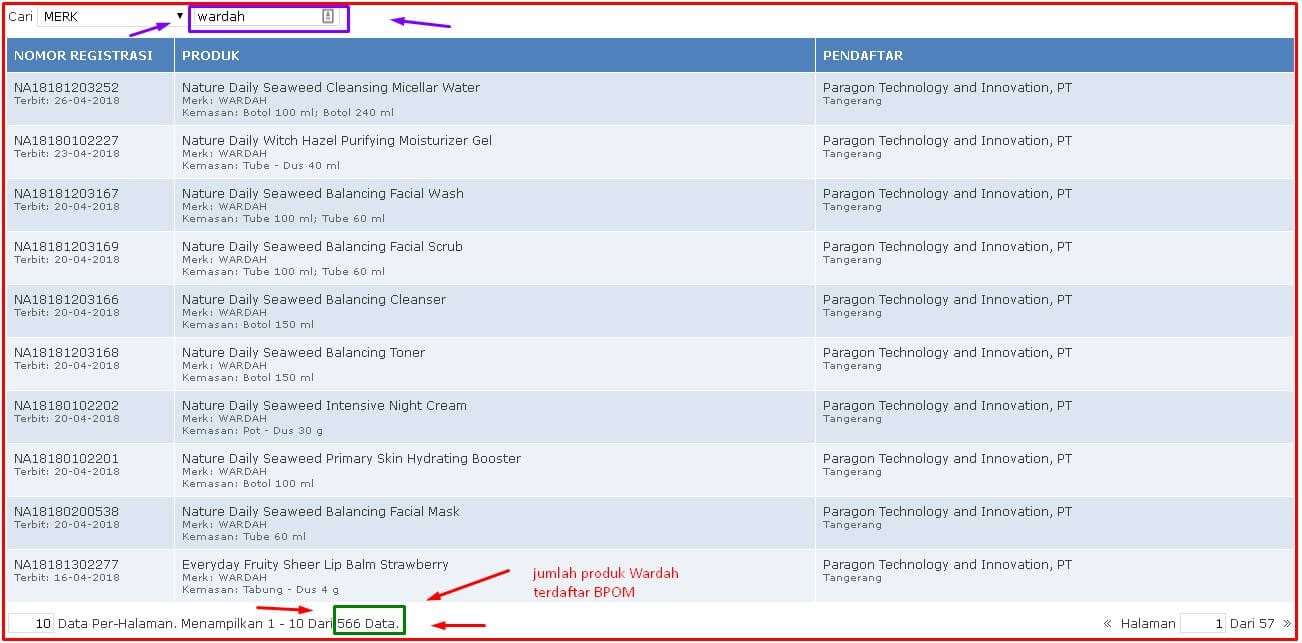The width and height of the screenshot is (1302, 643).
Task: Click the Dari 57 page total text
Action: pyautogui.click(x=1253, y=623)
